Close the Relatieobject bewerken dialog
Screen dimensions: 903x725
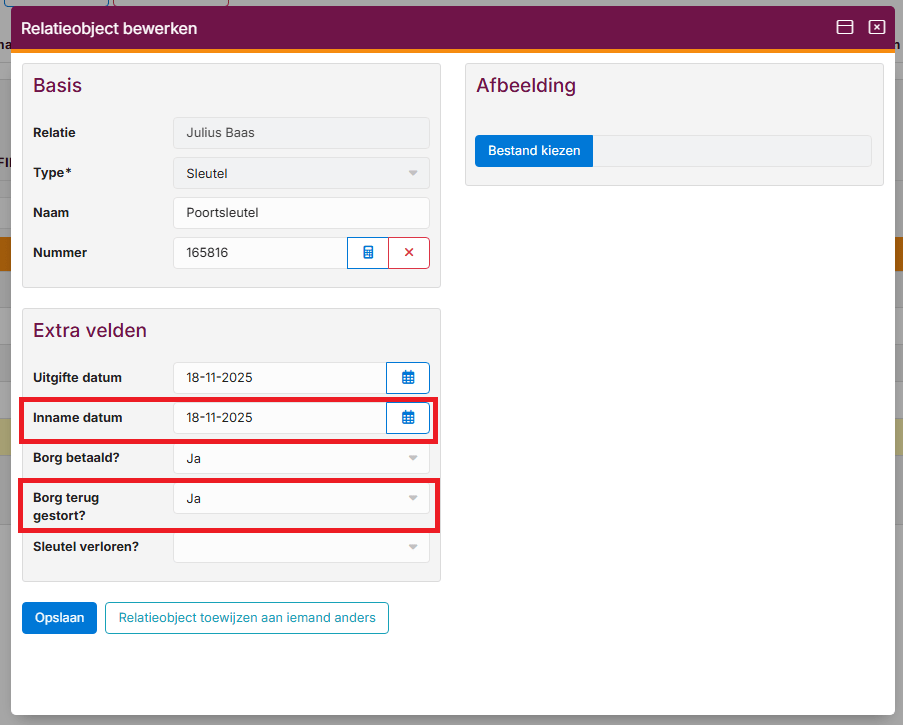pos(877,28)
